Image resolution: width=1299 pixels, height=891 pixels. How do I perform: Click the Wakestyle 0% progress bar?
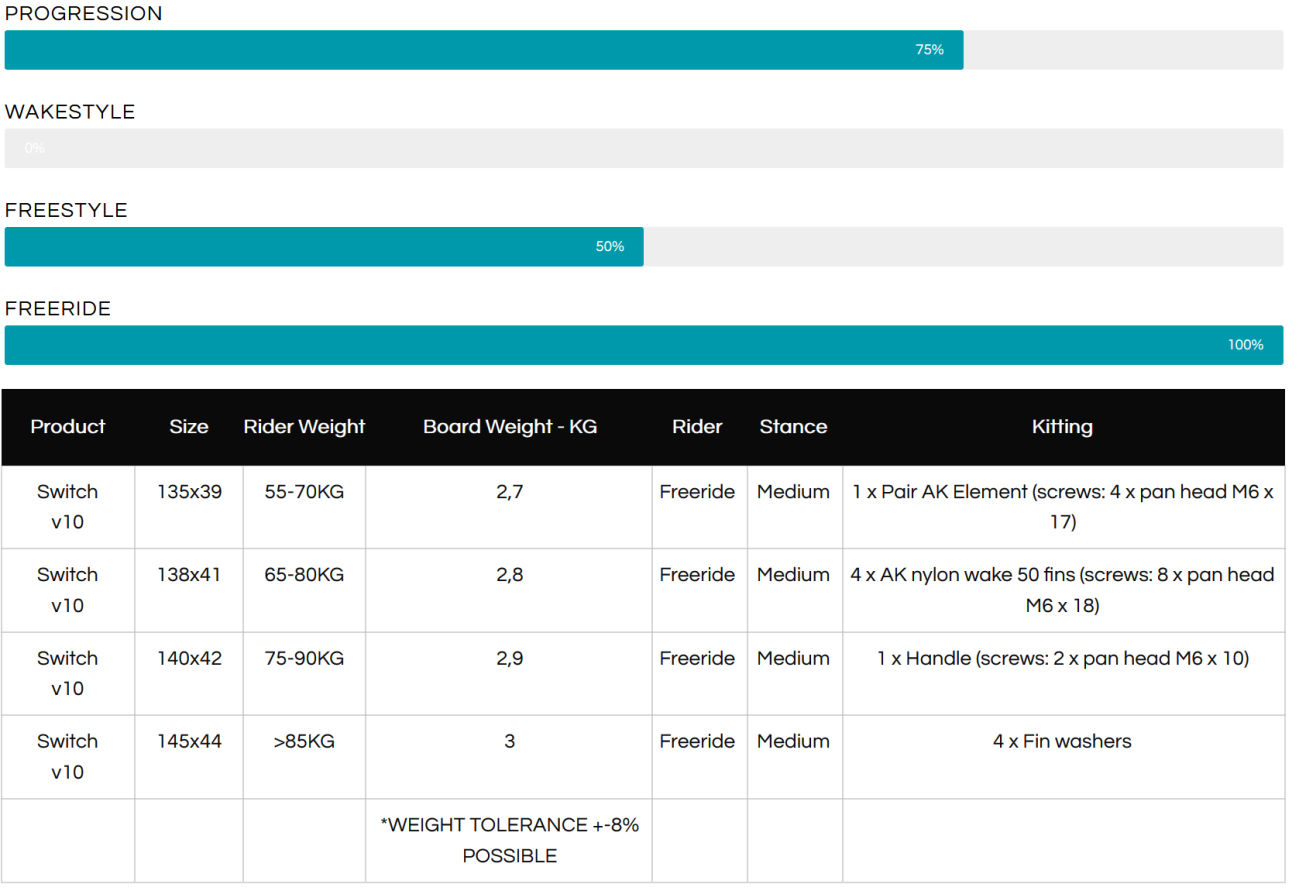click(643, 148)
